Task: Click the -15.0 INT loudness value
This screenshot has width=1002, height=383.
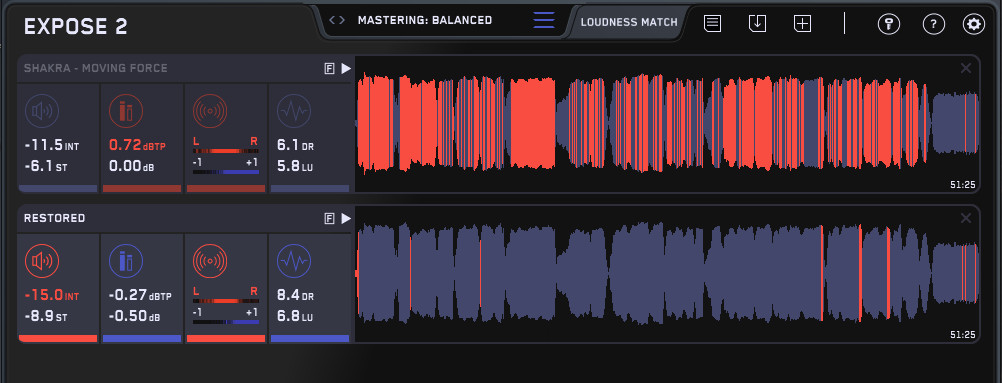Action: tap(52, 296)
